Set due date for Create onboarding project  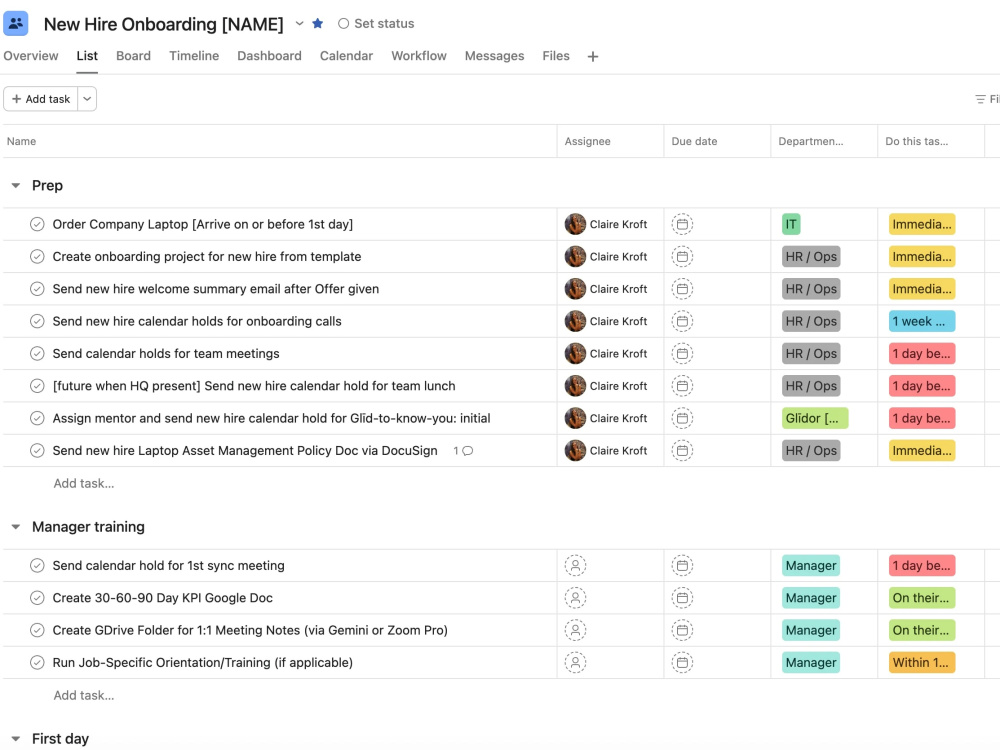click(x=682, y=256)
